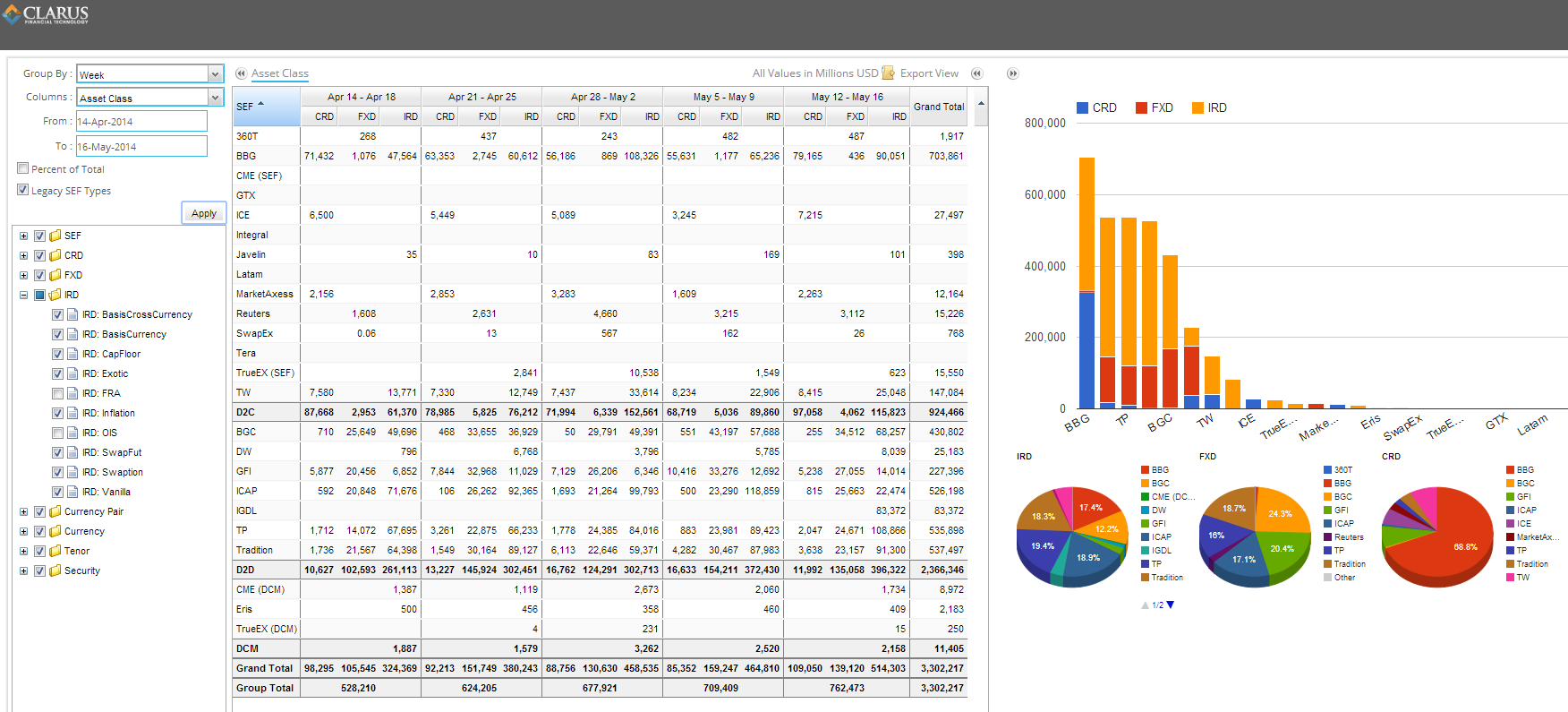Click the SEF folder icon
The height and width of the screenshot is (712, 1568).
pyautogui.click(x=55, y=236)
